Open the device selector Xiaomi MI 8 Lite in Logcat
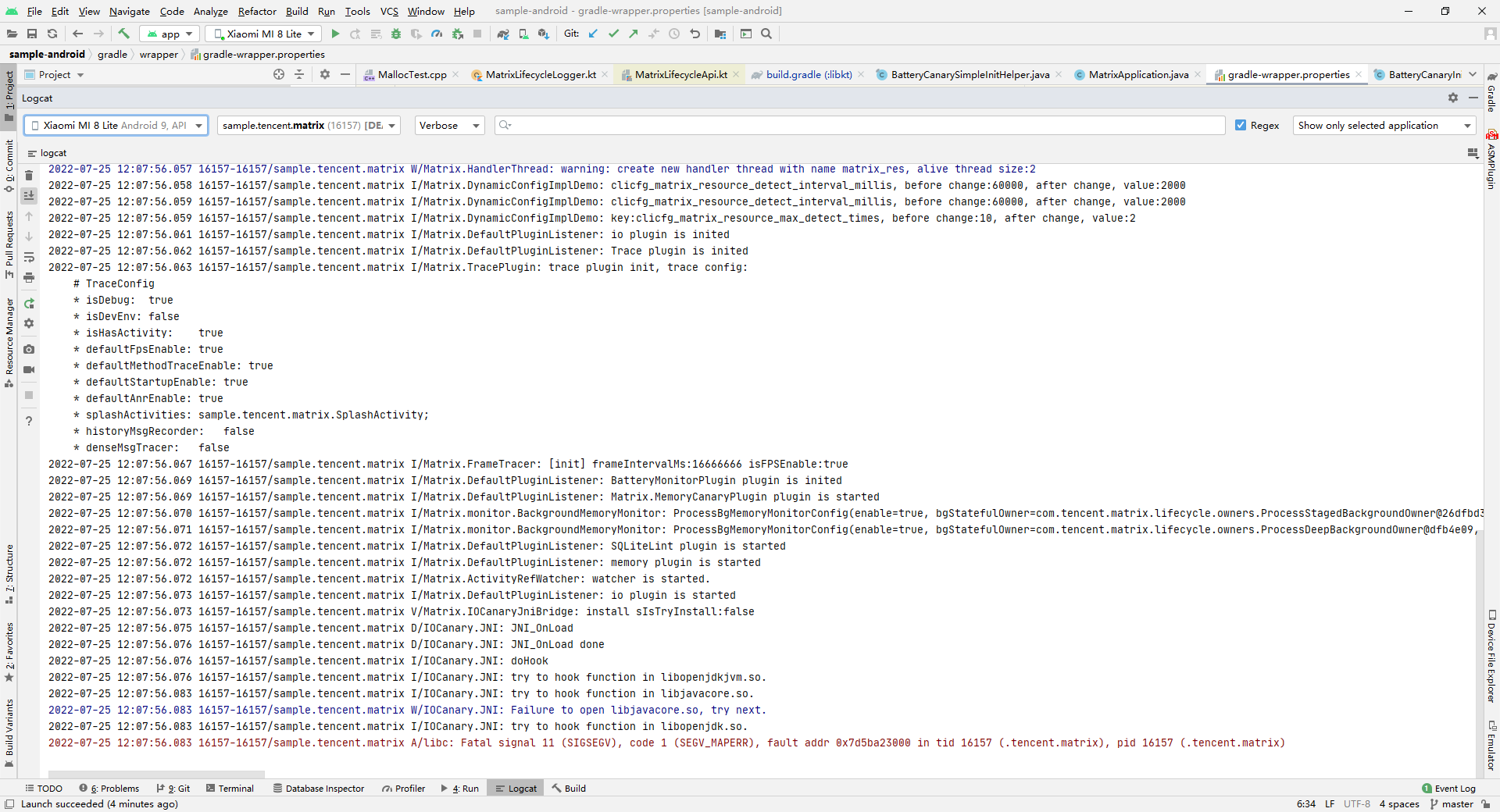This screenshot has width=1500, height=812. click(x=116, y=125)
